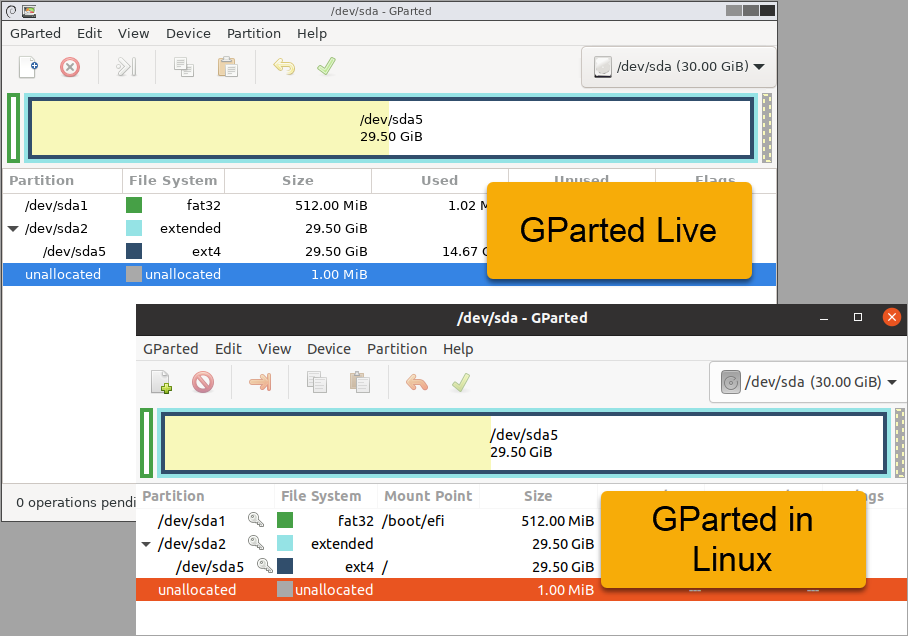
Task: Open Partition menu in back window
Action: pyautogui.click(x=254, y=34)
